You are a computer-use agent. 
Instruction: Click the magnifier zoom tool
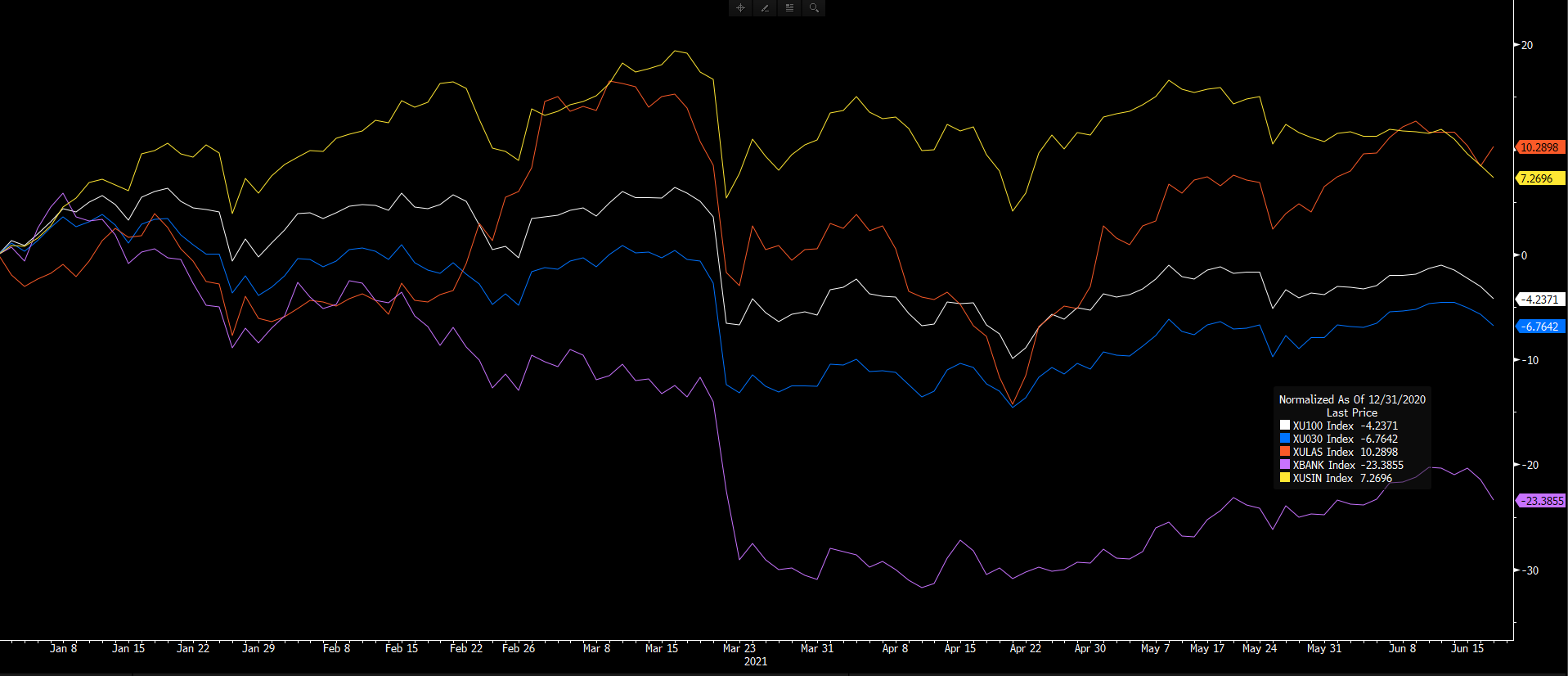pos(814,8)
